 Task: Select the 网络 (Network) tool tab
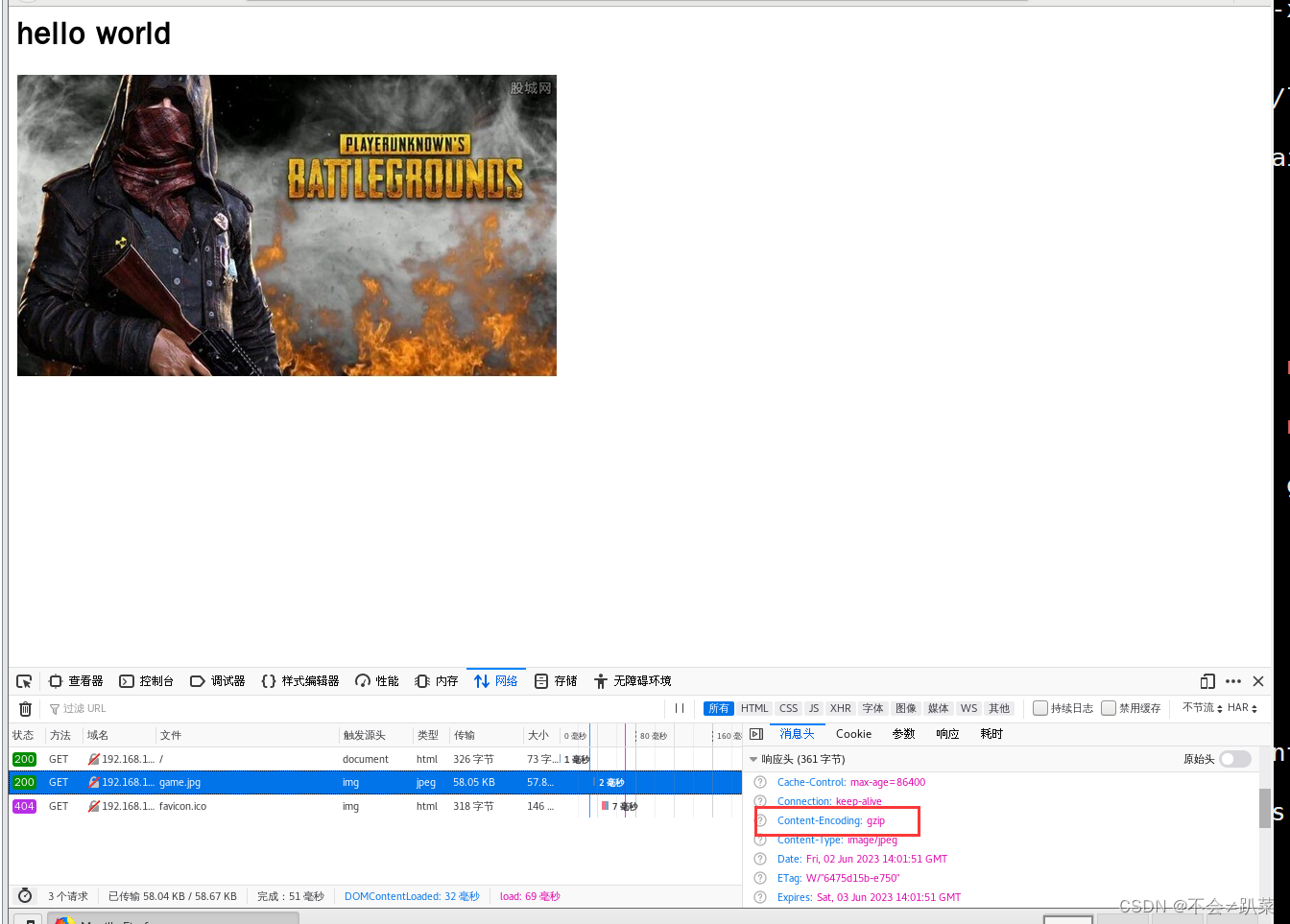496,681
